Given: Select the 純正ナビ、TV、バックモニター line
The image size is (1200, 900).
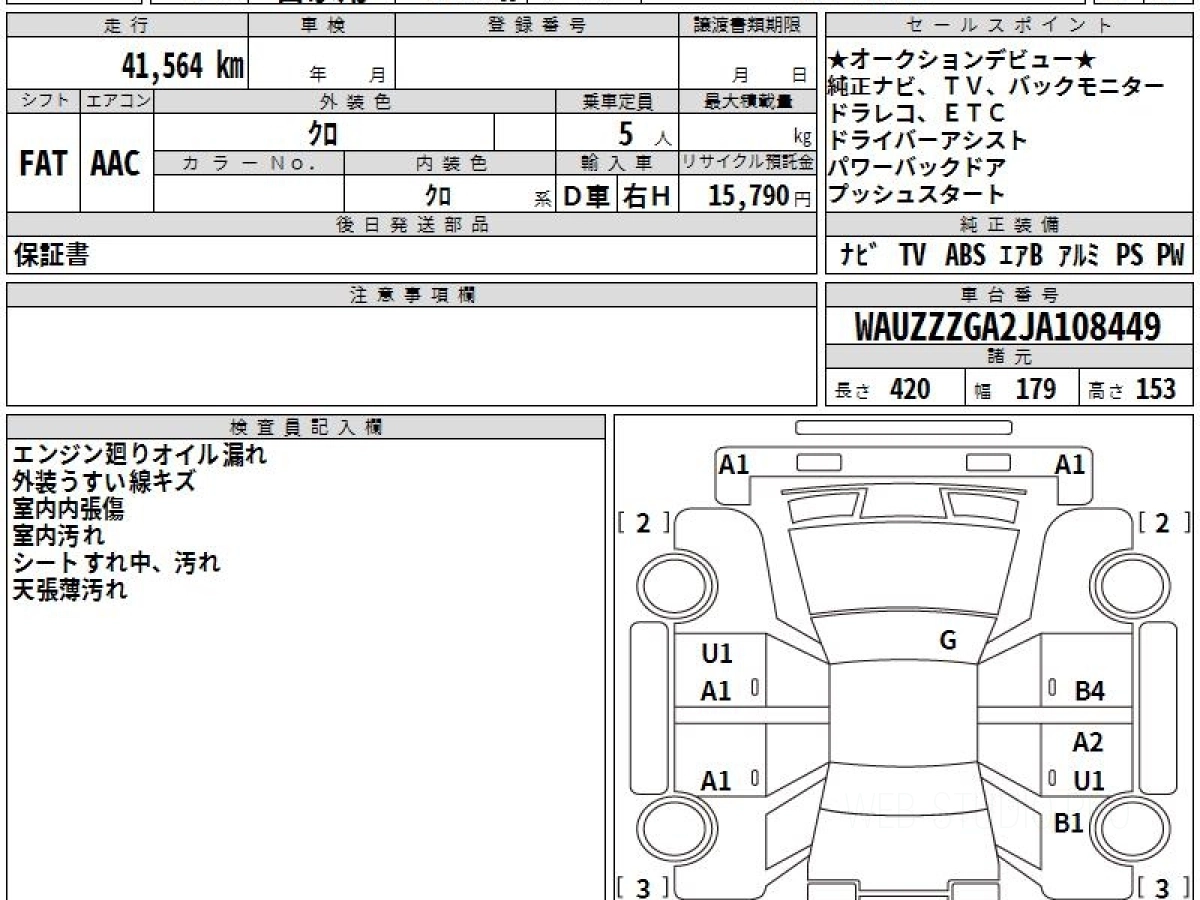Looking at the screenshot, I should 997,86.
